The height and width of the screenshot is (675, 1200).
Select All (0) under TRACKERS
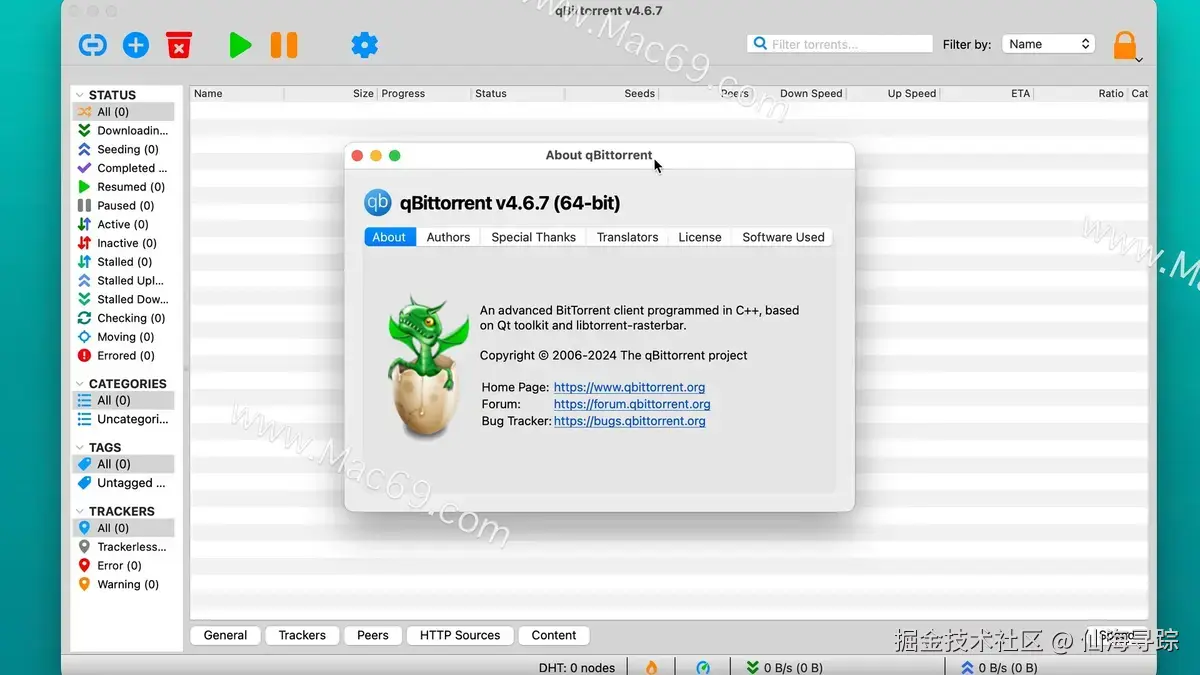click(x=123, y=528)
